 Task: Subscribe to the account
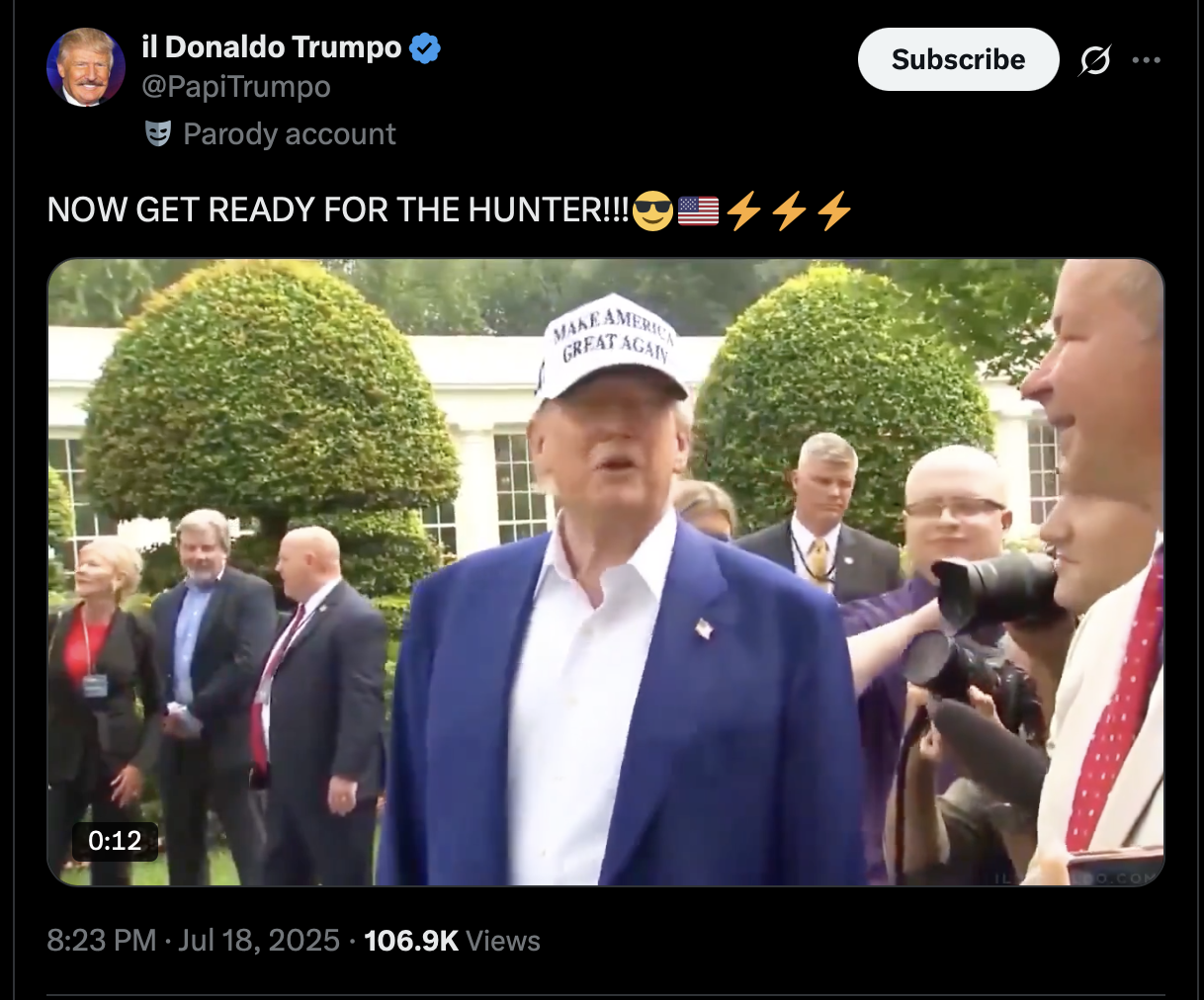click(958, 59)
